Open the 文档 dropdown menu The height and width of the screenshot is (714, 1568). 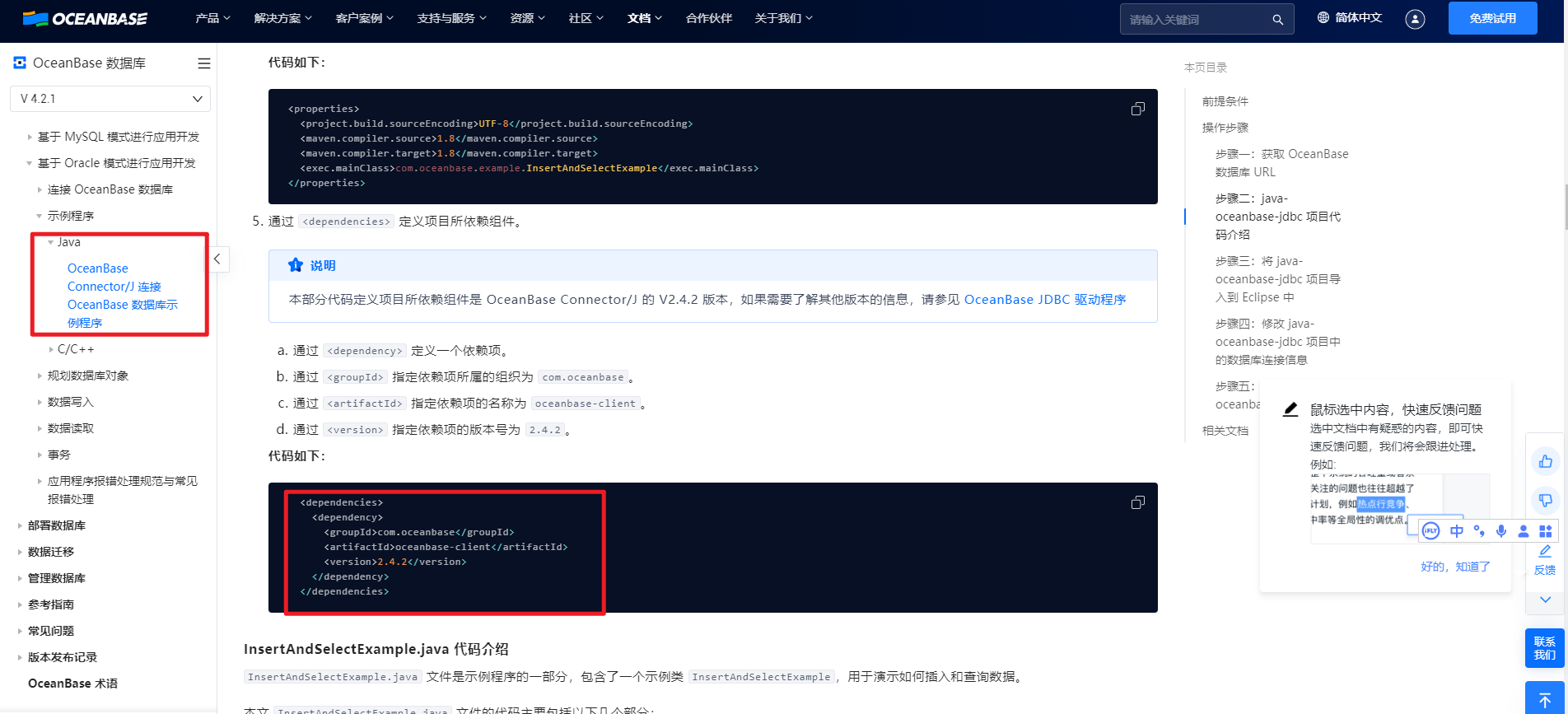(645, 18)
